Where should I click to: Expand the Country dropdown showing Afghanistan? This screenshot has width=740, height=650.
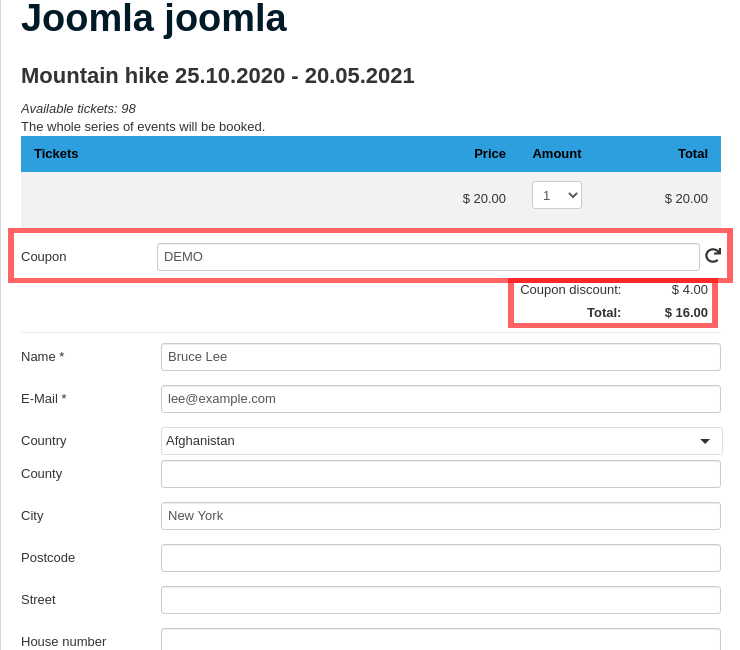pos(441,441)
